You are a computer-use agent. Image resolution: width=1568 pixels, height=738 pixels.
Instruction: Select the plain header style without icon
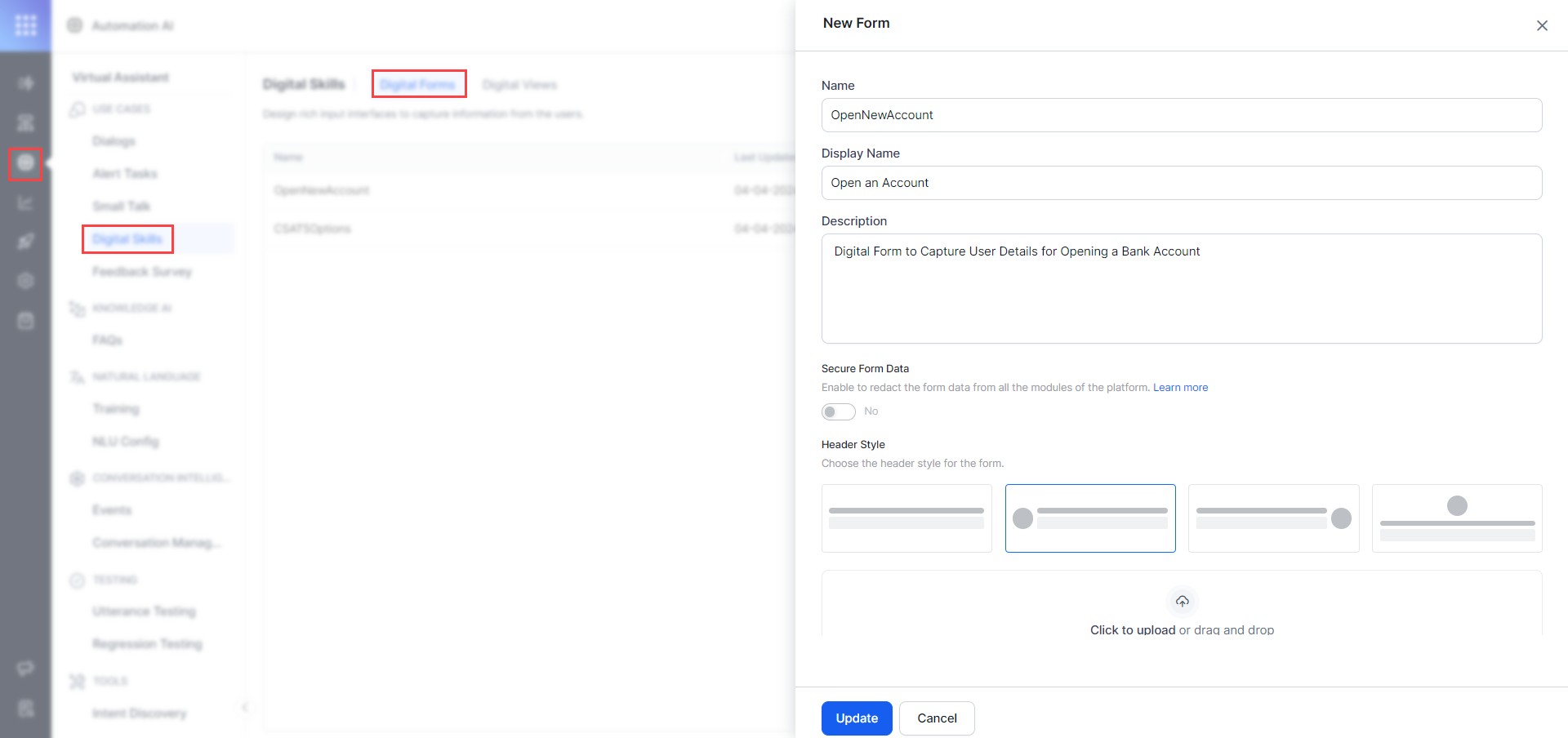point(906,518)
